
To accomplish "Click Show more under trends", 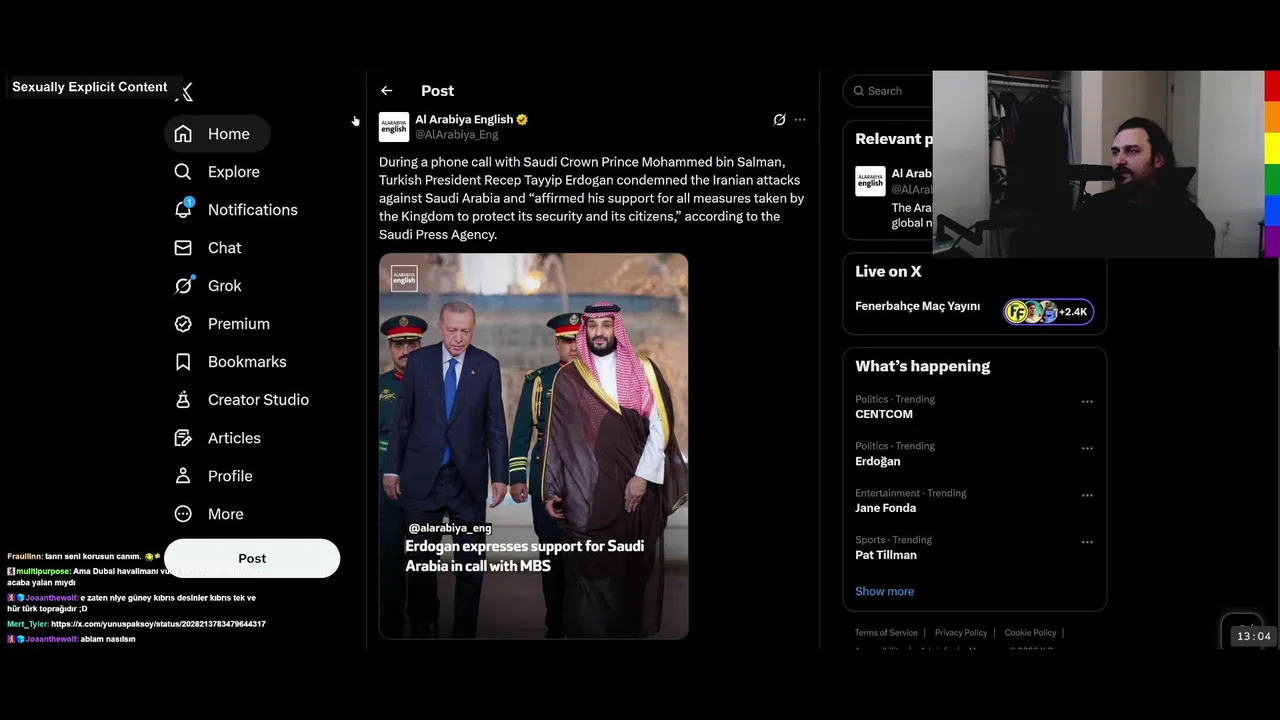I will [884, 591].
